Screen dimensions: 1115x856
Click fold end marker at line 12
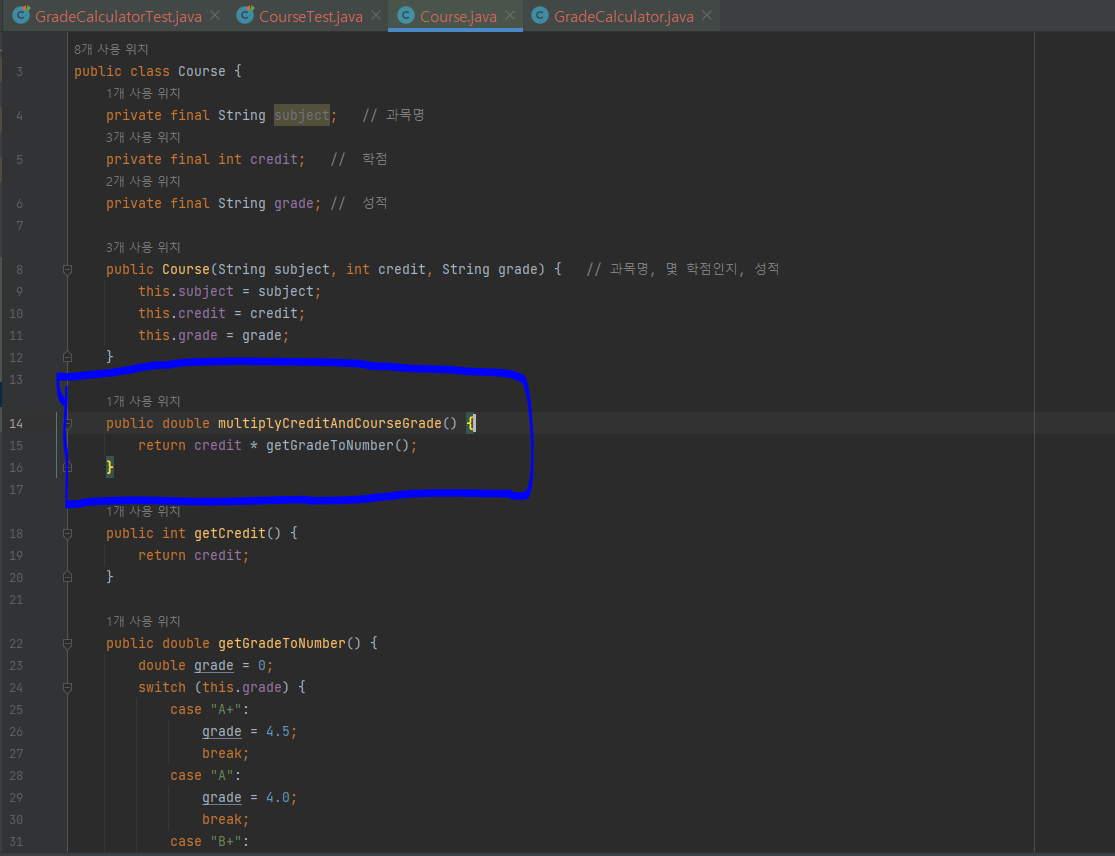click(67, 357)
